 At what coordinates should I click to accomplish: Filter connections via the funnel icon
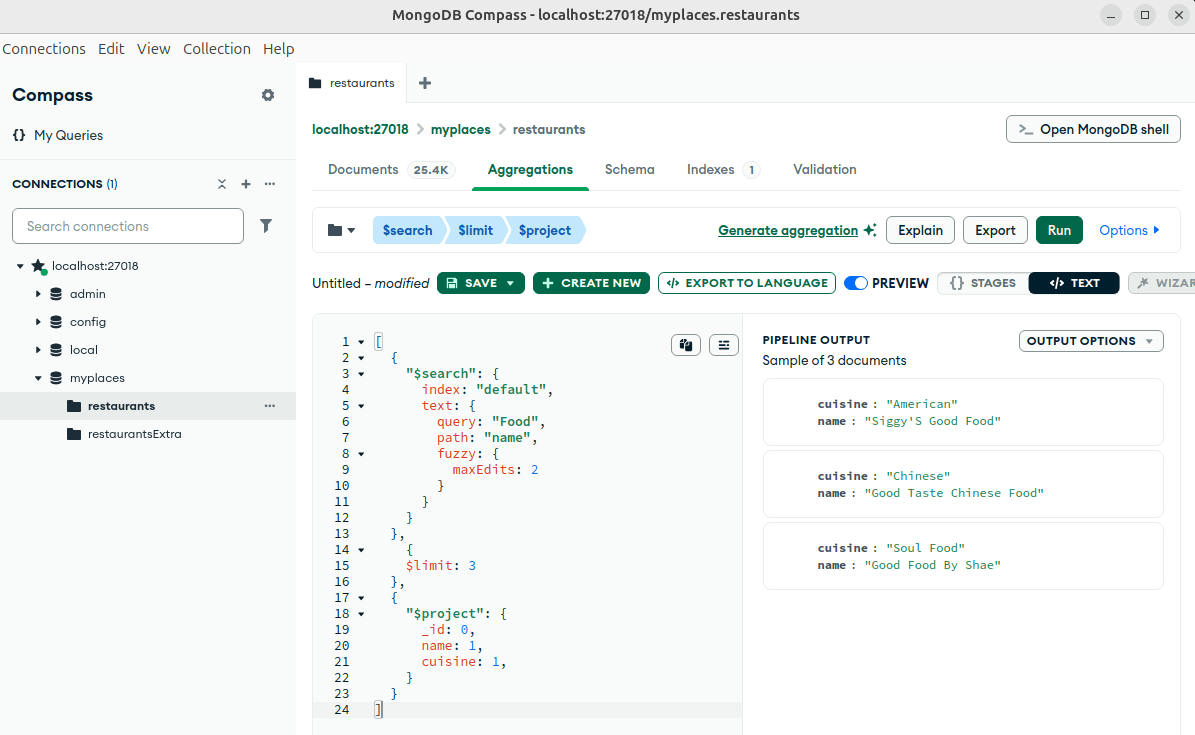[x=266, y=226]
